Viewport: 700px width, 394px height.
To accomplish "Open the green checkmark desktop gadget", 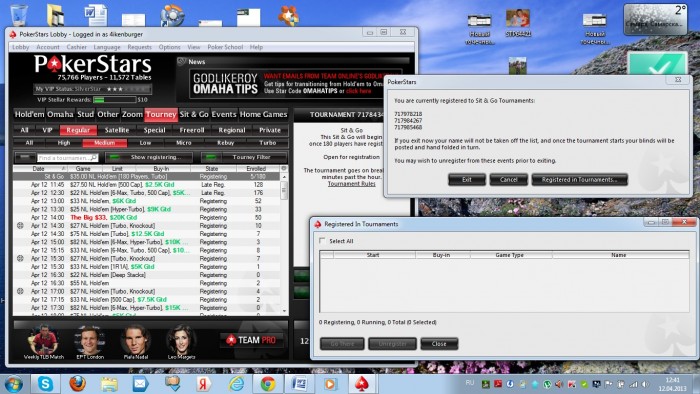I will (657, 64).
